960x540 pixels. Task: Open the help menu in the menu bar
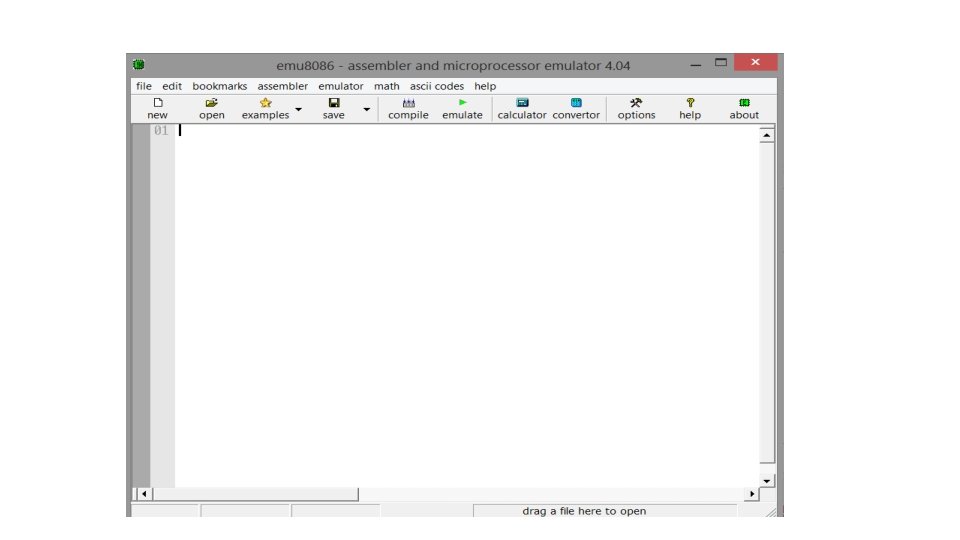[x=485, y=86]
